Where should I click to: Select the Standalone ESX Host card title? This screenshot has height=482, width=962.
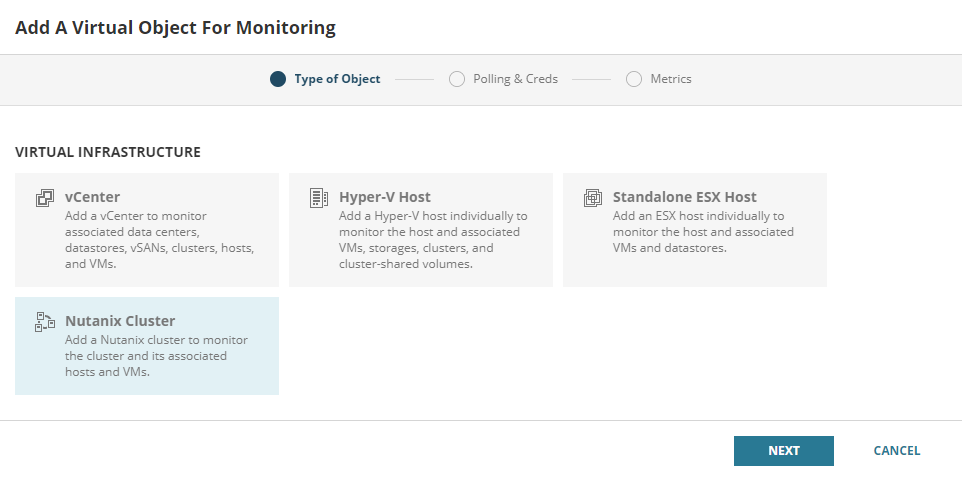coord(684,197)
